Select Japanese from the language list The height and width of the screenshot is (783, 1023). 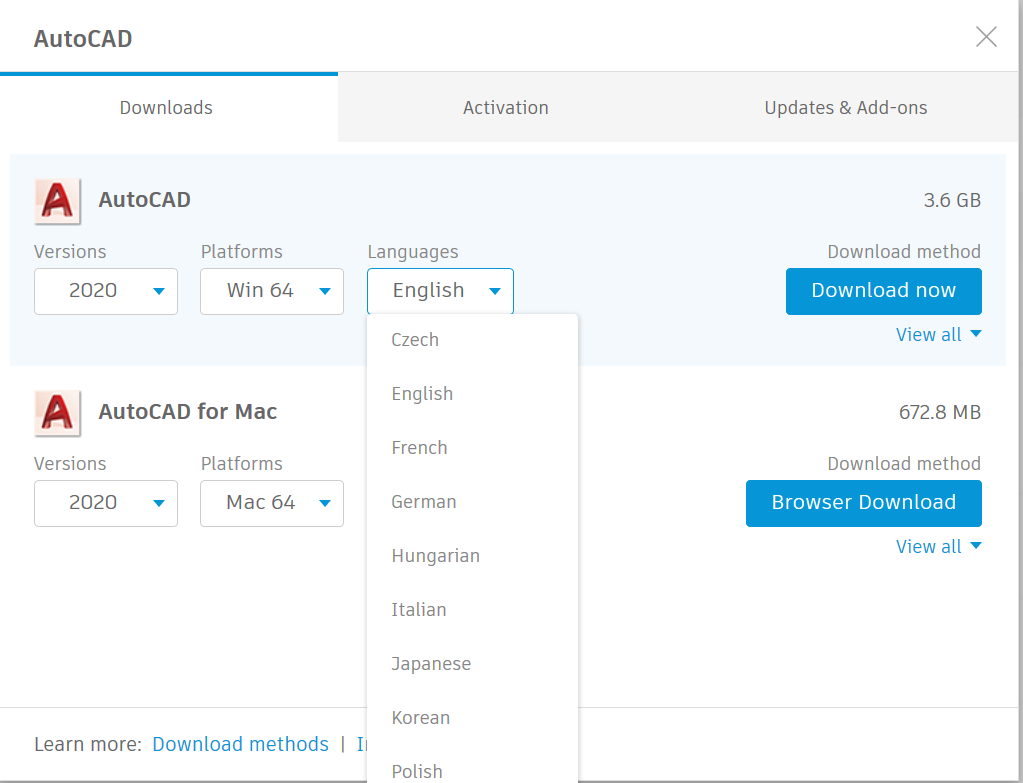click(x=431, y=663)
